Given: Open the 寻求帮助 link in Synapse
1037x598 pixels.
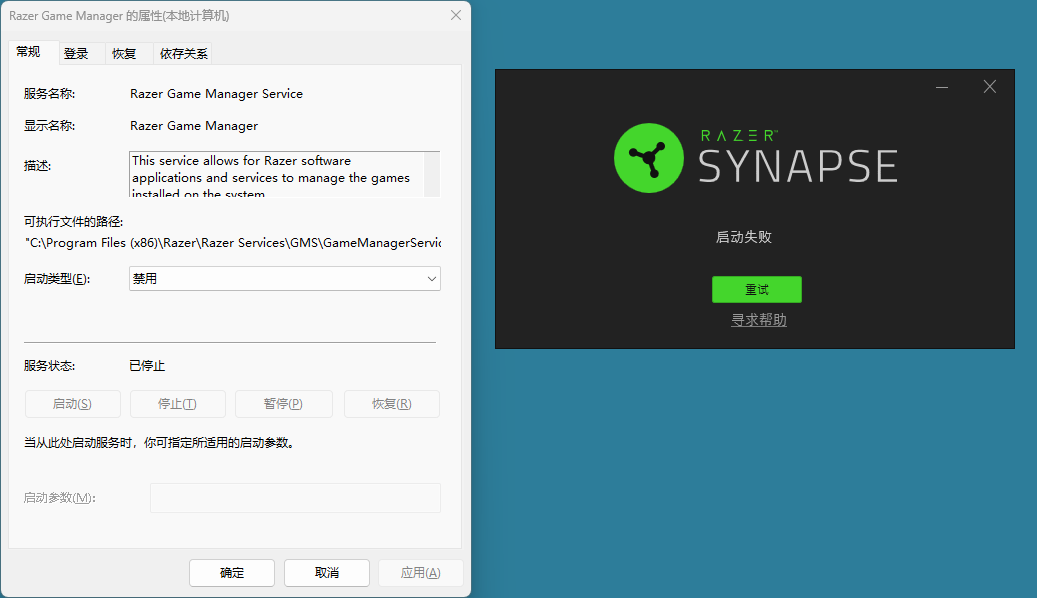Looking at the screenshot, I should tap(759, 320).
